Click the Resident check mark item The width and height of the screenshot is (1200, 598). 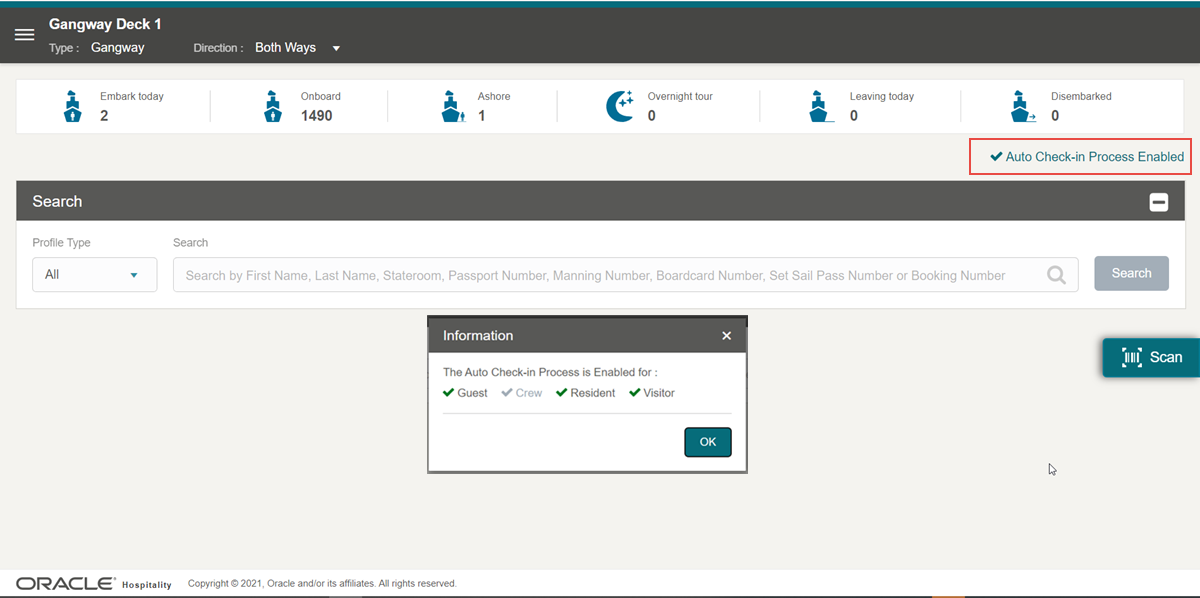(x=586, y=393)
